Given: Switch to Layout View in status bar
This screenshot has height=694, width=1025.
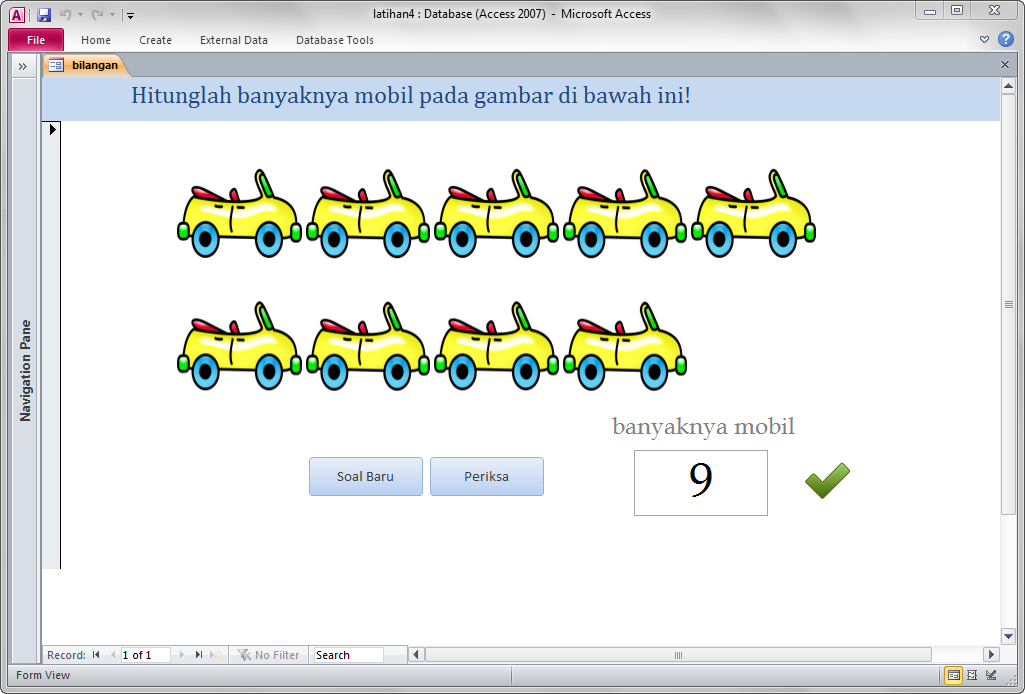Looking at the screenshot, I should [972, 676].
